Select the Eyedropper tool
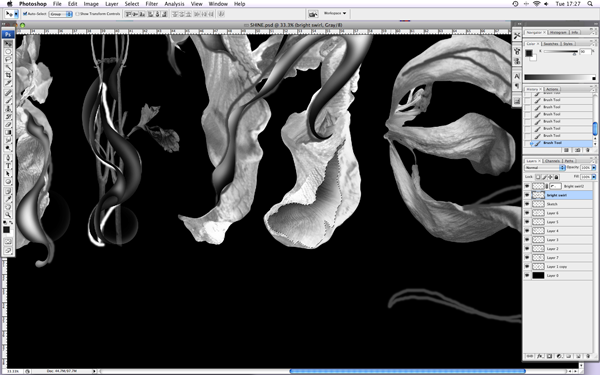Image resolution: width=600 pixels, height=375 pixels. click(8, 199)
